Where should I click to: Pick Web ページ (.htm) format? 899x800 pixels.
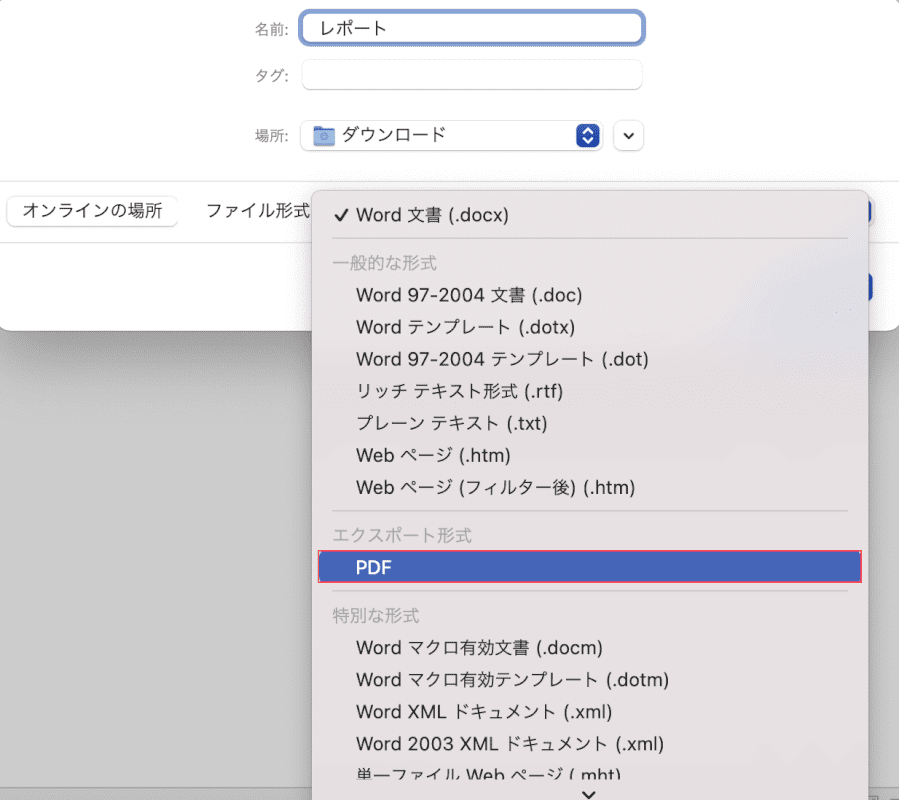(x=589, y=455)
